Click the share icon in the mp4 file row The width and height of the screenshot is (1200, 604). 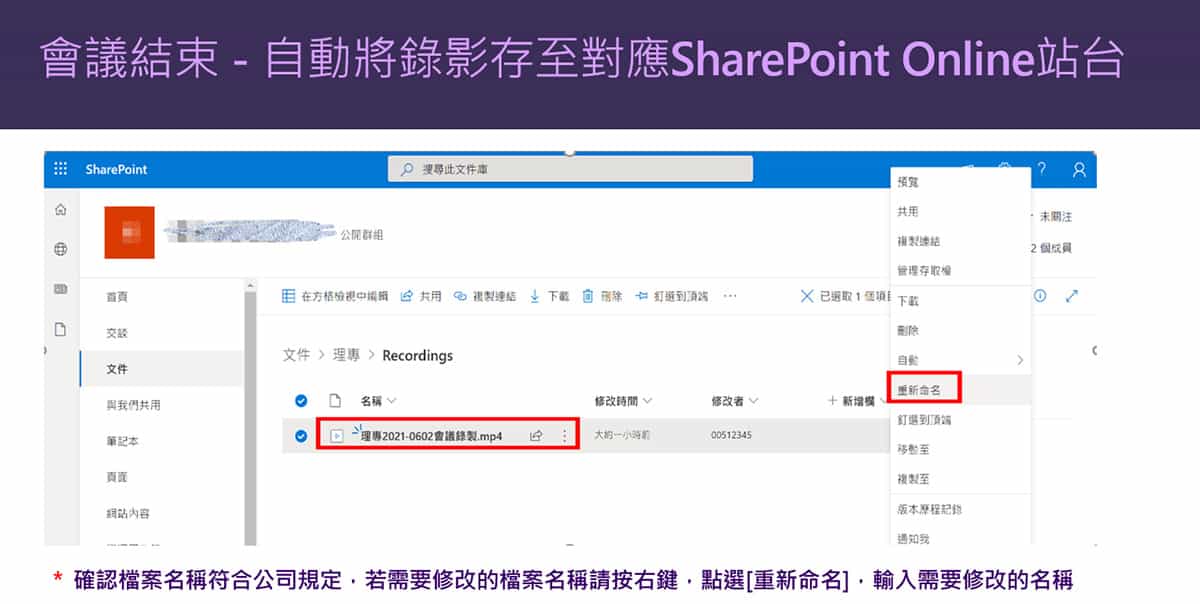click(x=536, y=436)
